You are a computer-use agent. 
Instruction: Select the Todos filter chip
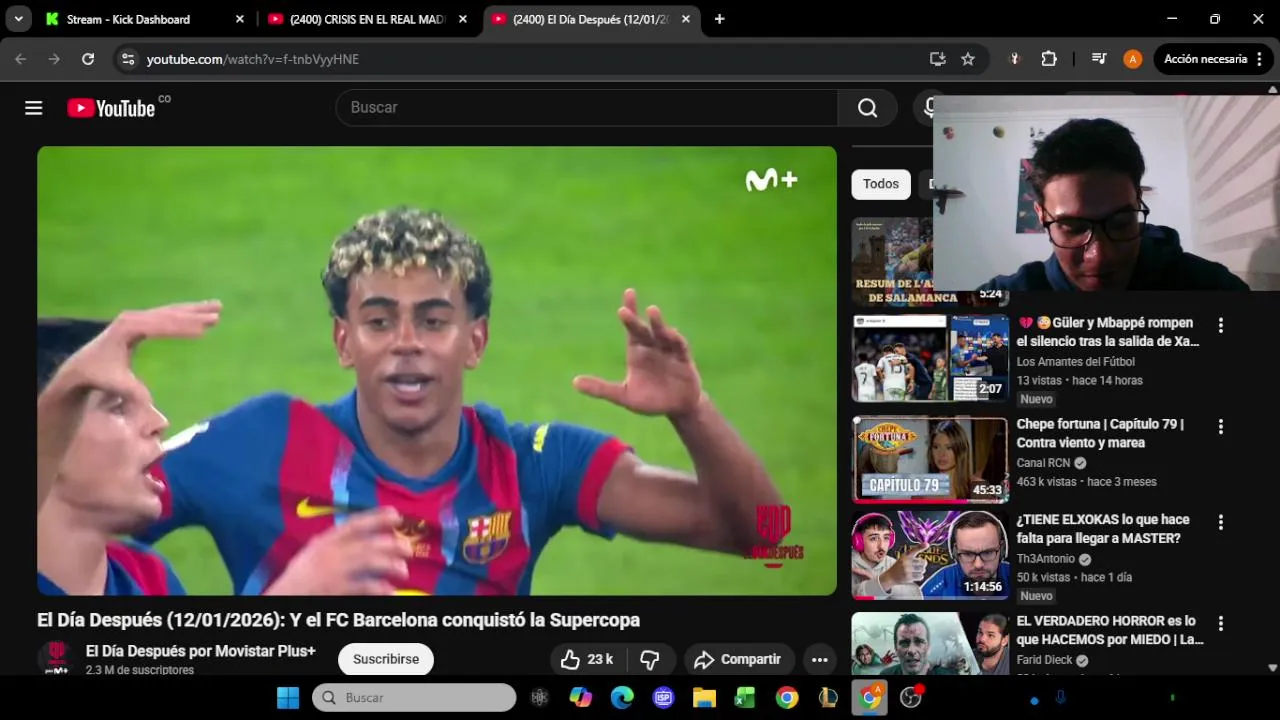click(881, 184)
